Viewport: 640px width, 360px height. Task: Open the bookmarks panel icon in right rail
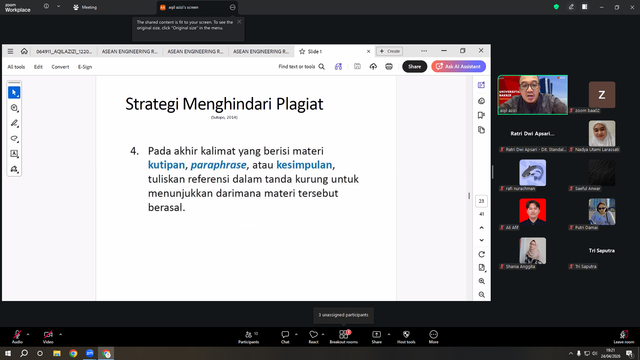point(481,116)
